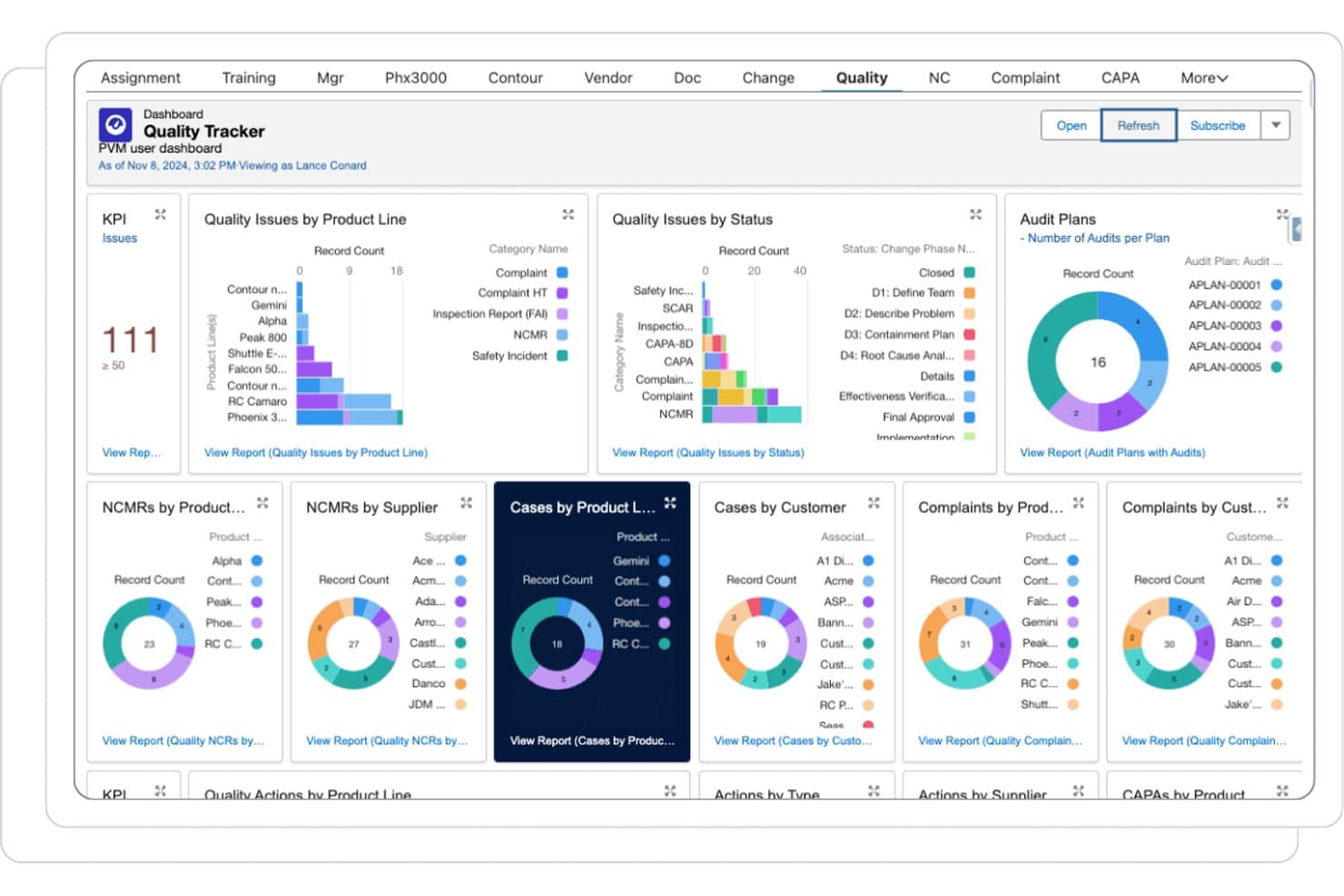Open View Report link in KPI Issues
1344x896 pixels.
click(x=132, y=452)
